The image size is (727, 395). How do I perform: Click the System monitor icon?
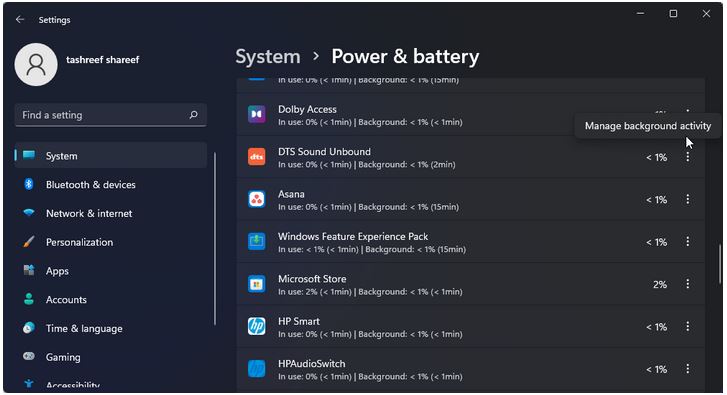(29, 155)
